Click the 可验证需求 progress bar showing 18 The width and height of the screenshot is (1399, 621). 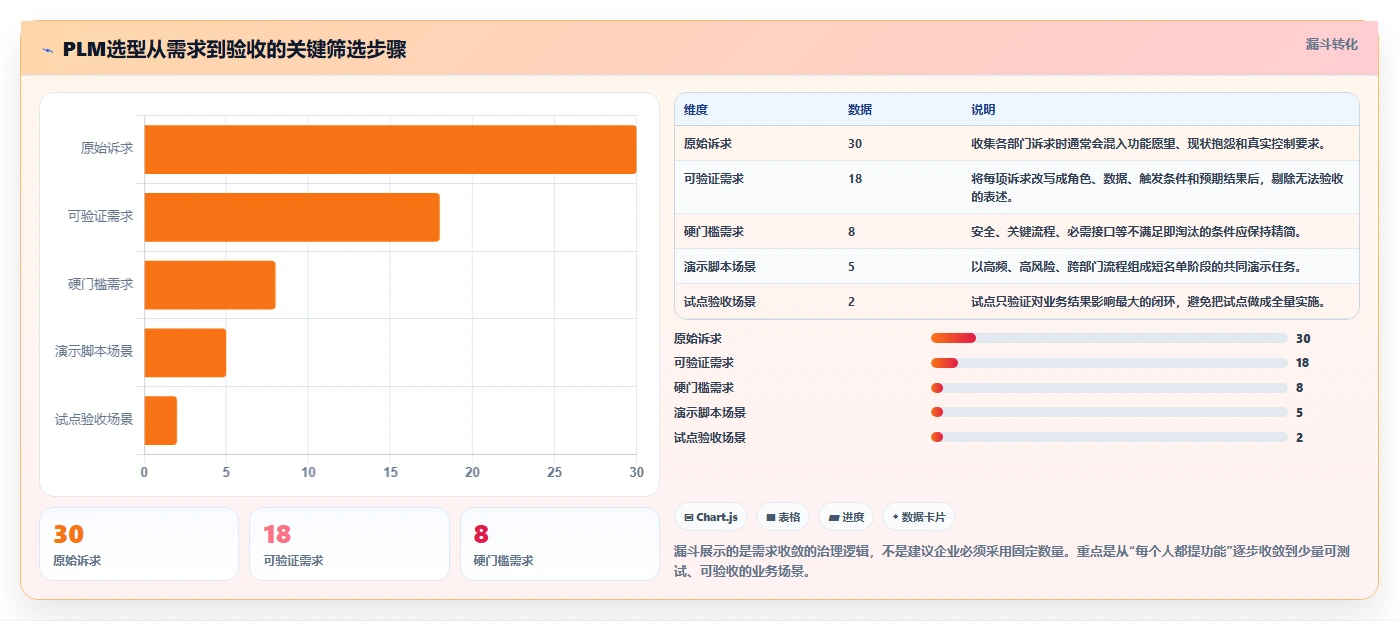coord(1109,363)
